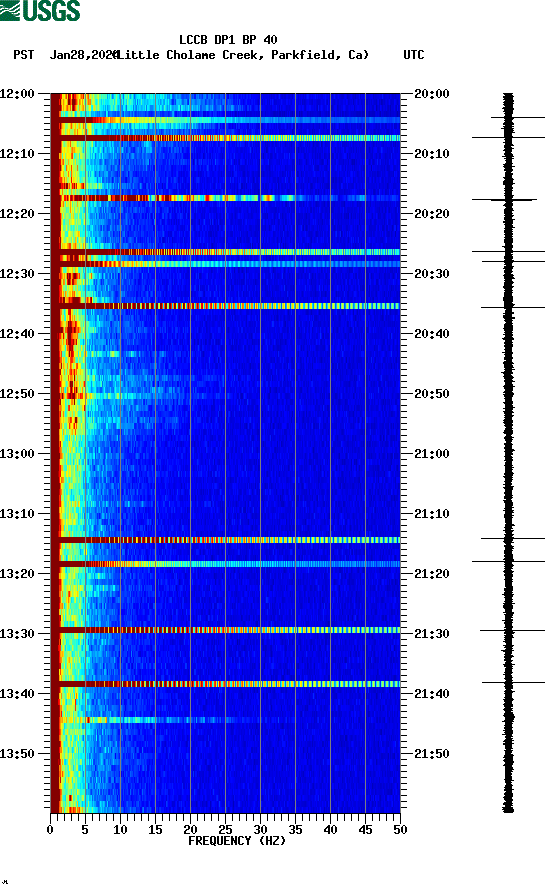
Task: Click the 21:00 UTC time label
Action: (432, 454)
